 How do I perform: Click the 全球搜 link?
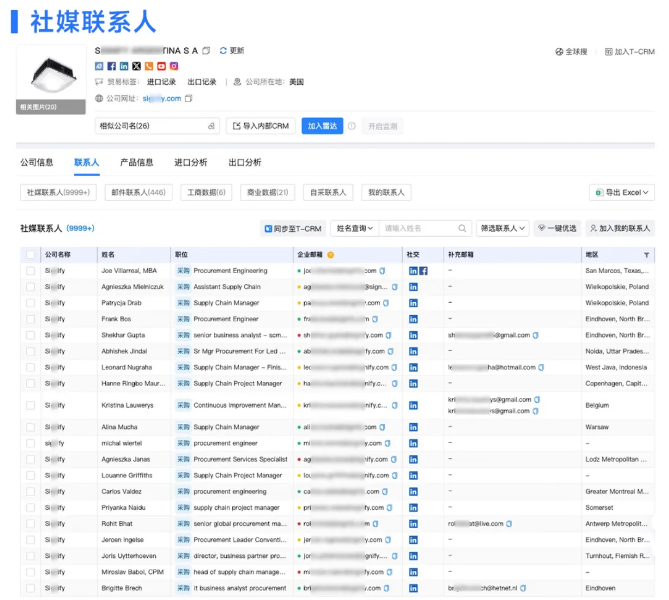571,52
